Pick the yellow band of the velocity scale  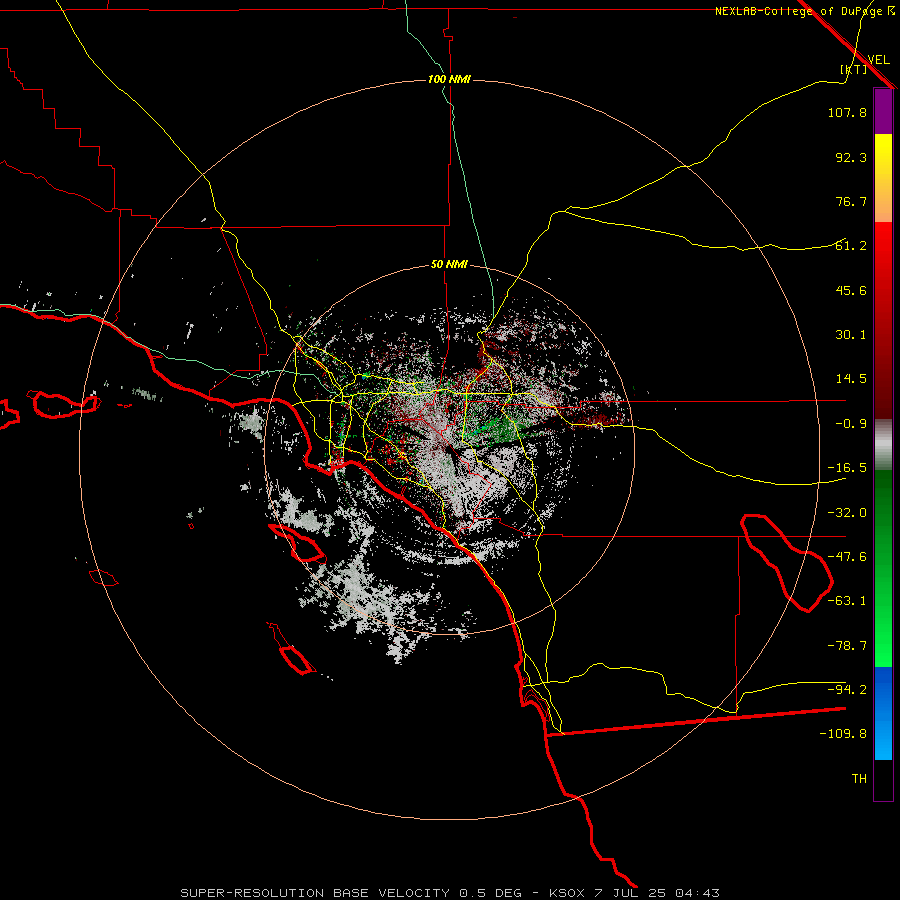pyautogui.click(x=883, y=155)
